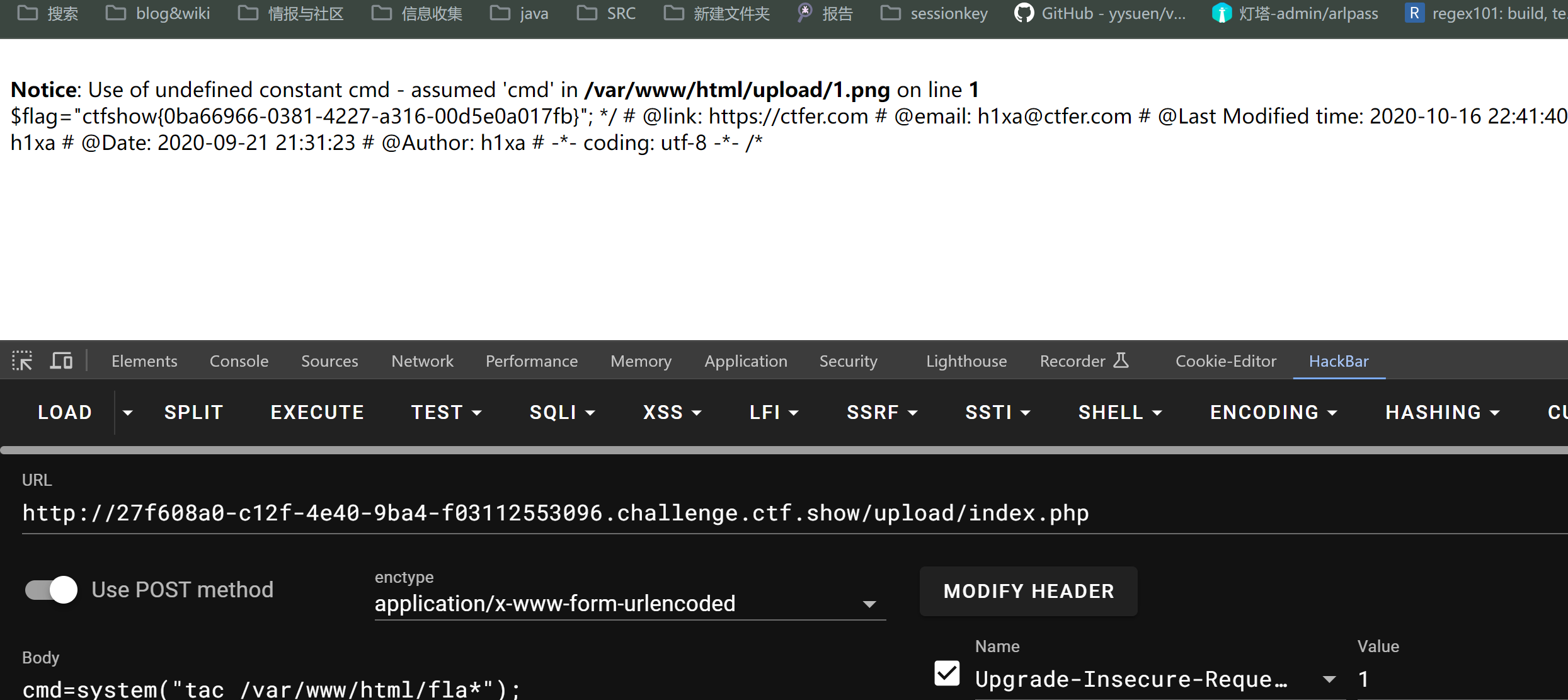Click the /var/www/html/upload/1.png path text
Image resolution: width=1568 pixels, height=700 pixels.
coord(737,90)
